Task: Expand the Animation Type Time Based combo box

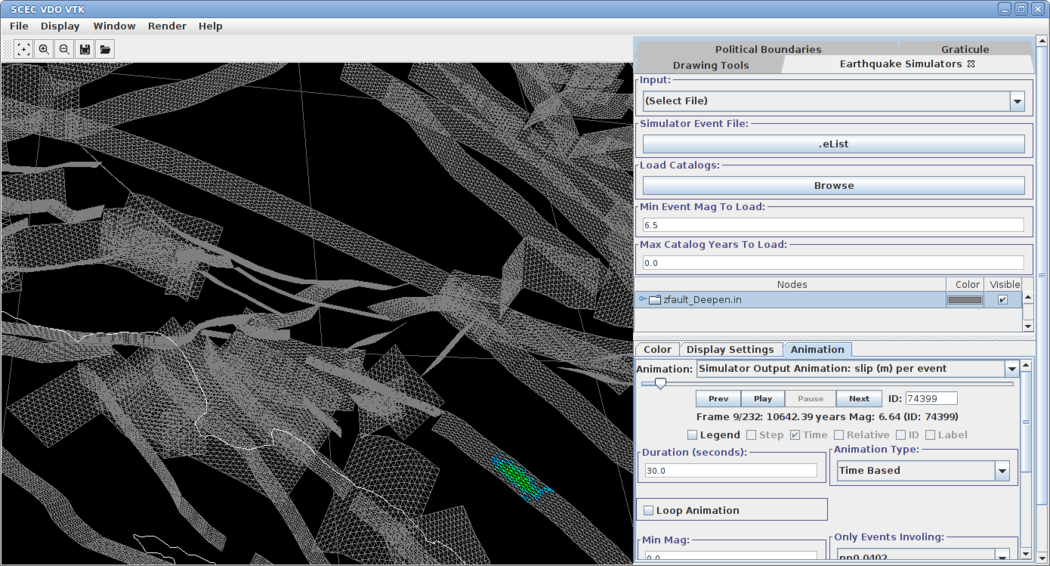Action: click(x=1001, y=471)
